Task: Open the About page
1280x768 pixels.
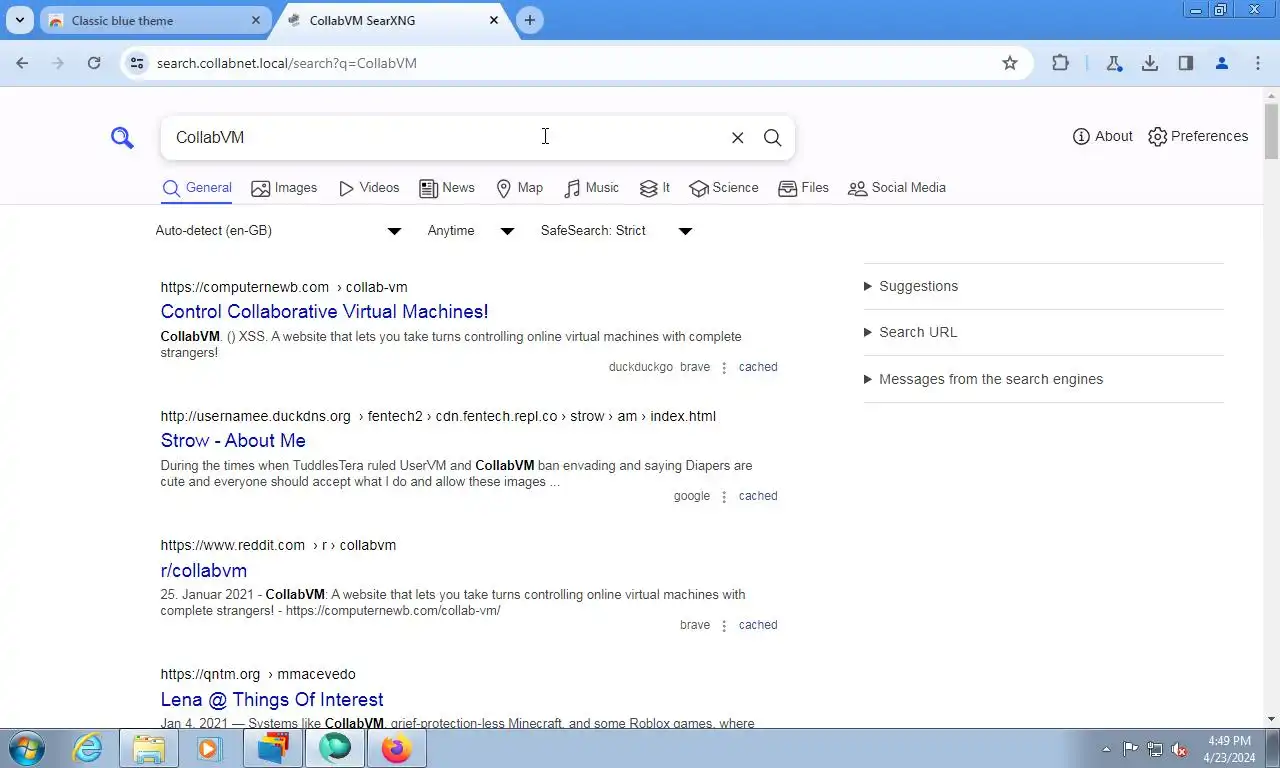Action: [1102, 136]
